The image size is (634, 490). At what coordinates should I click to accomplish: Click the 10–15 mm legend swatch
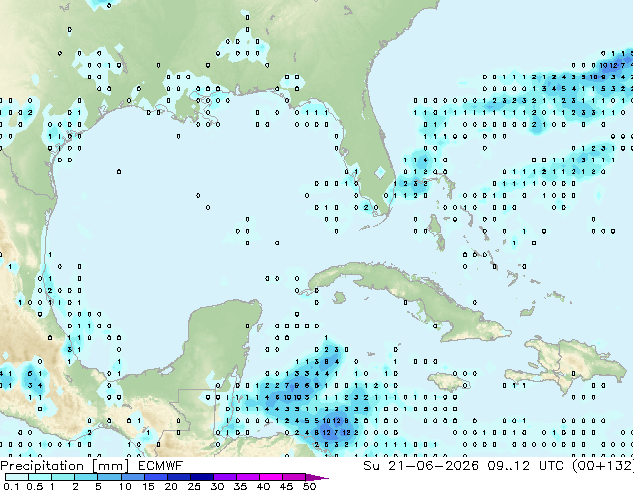(132, 477)
